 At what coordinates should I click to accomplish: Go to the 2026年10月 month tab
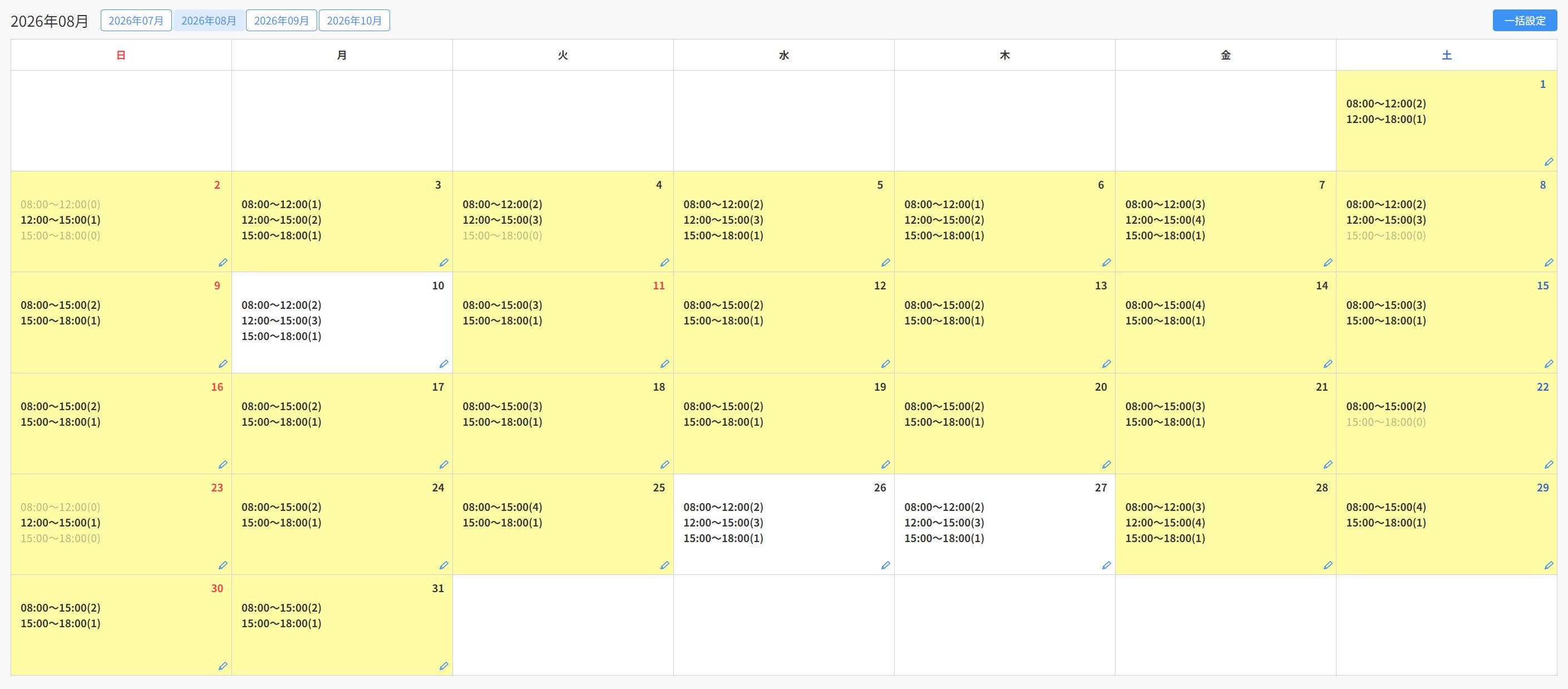coord(354,21)
